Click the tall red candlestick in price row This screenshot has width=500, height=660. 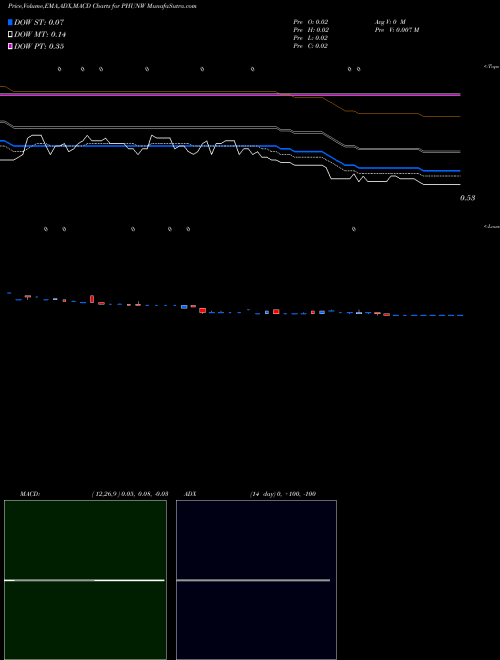(92, 299)
